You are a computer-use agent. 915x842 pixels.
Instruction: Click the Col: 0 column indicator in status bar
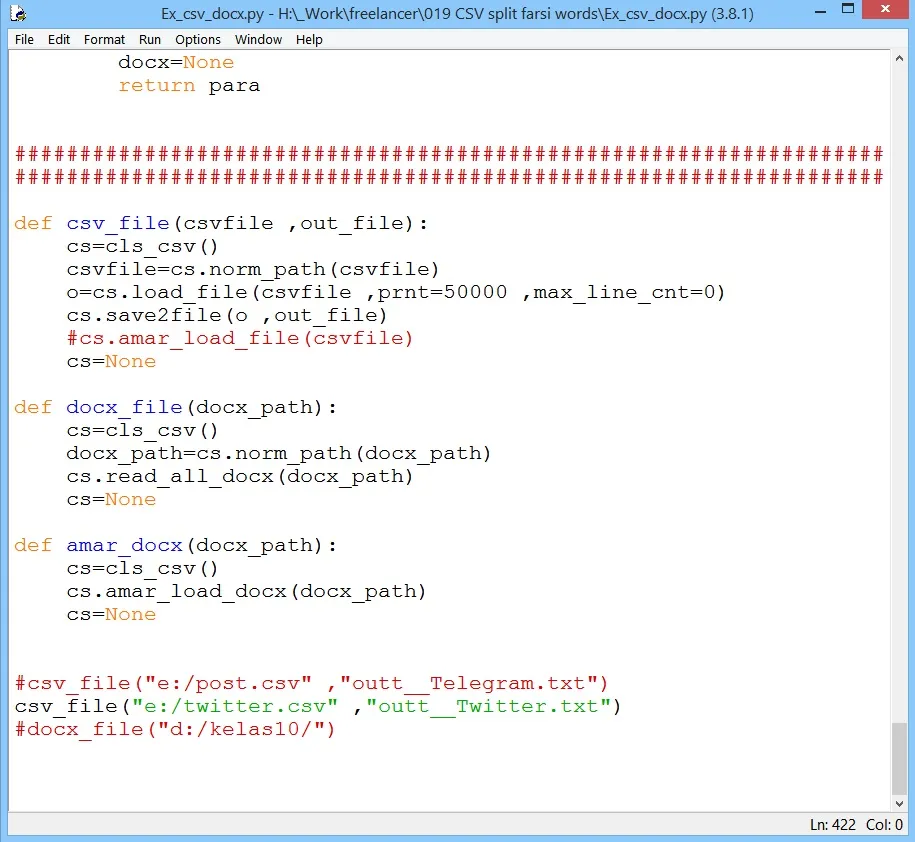tap(884, 825)
